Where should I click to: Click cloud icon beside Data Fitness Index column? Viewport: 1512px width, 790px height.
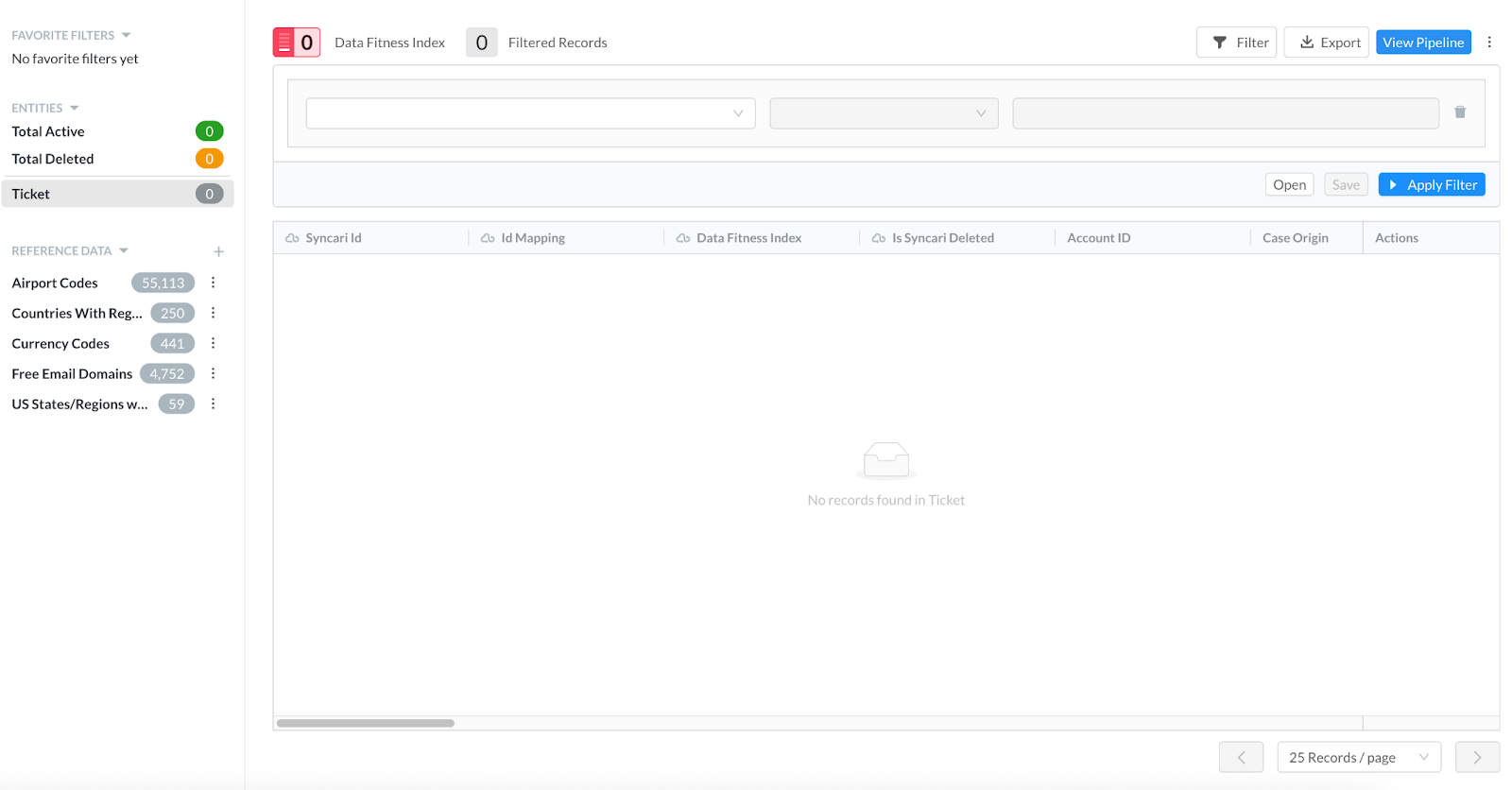[683, 238]
